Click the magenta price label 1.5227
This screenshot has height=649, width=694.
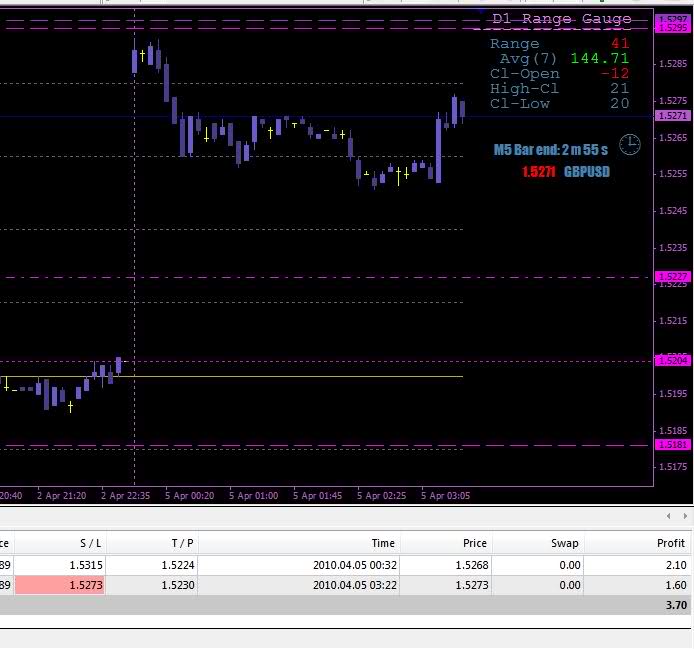coord(673,276)
